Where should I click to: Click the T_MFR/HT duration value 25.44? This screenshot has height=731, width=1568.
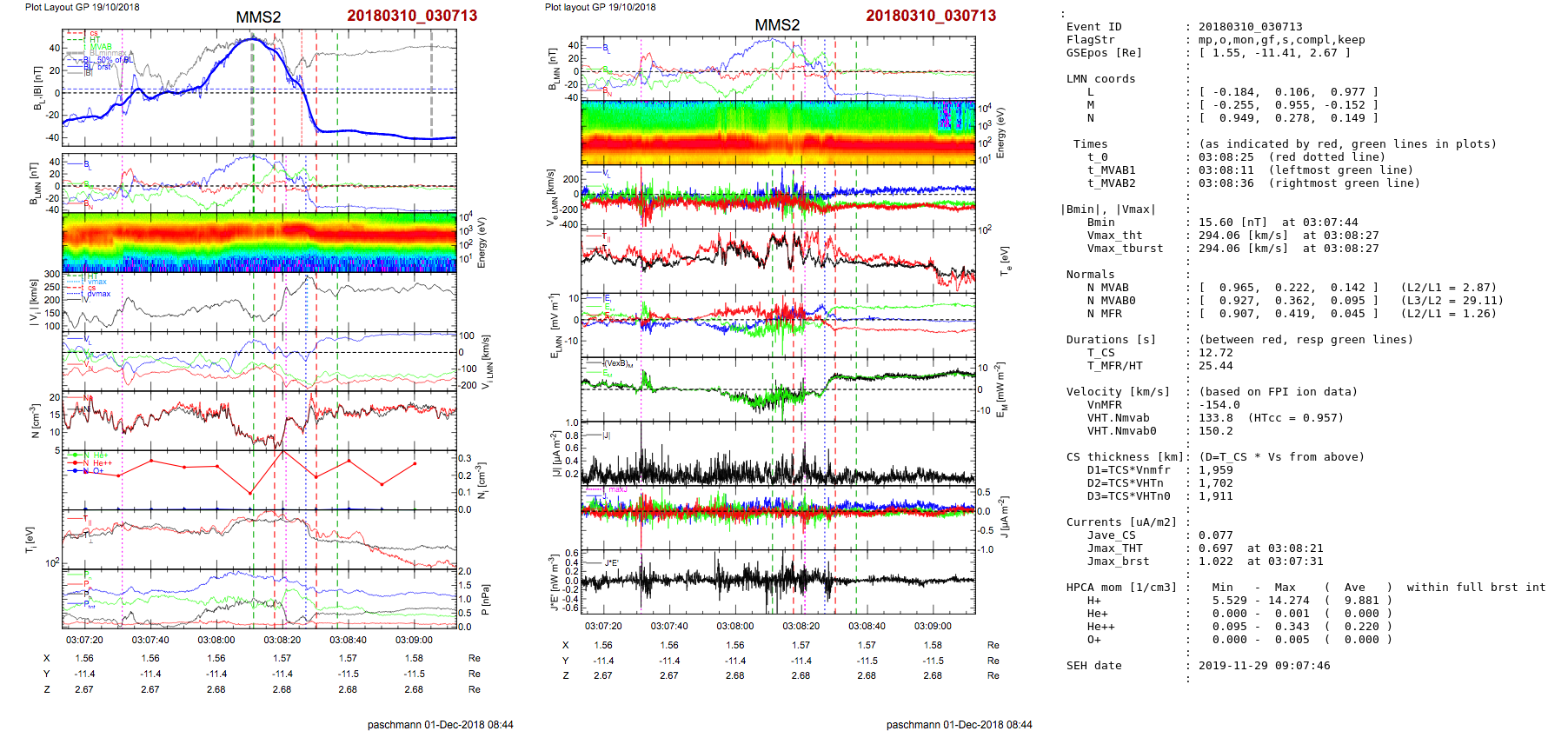tap(1216, 366)
